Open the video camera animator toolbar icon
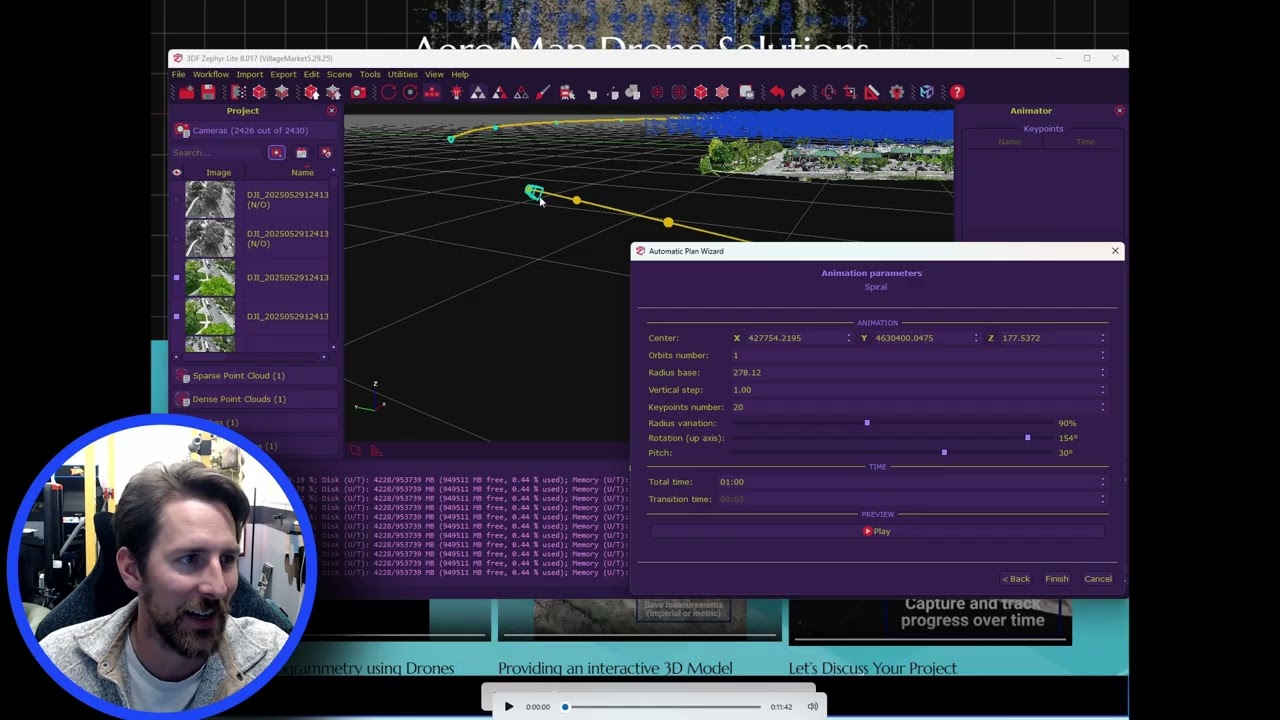The height and width of the screenshot is (720, 1280). click(566, 92)
